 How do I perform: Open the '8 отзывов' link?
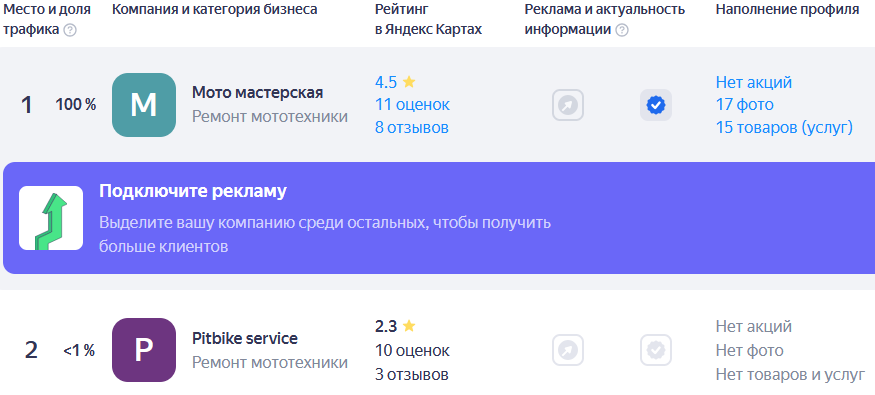tap(411, 128)
